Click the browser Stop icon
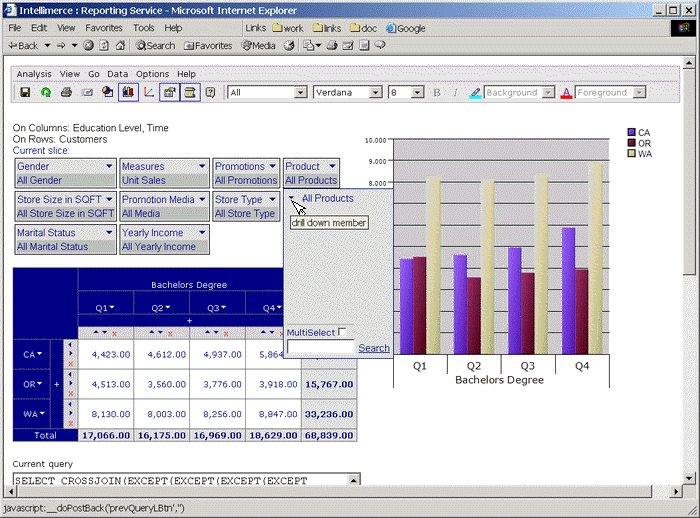Screen dimensions: 700x518 pos(88,46)
